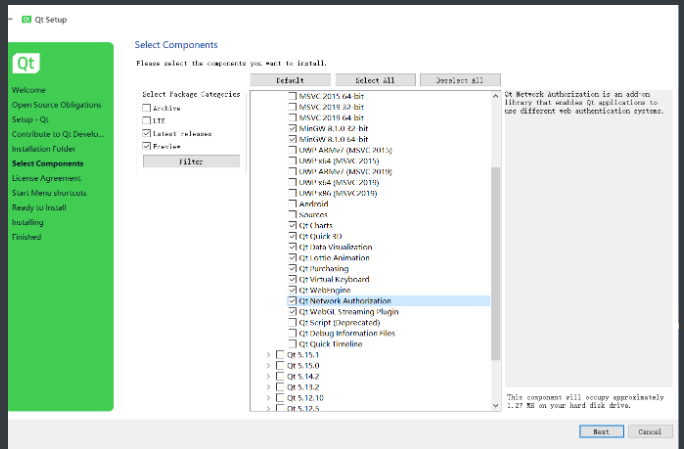Click the Deselect All button
This screenshot has width=684, height=449.
460,80
